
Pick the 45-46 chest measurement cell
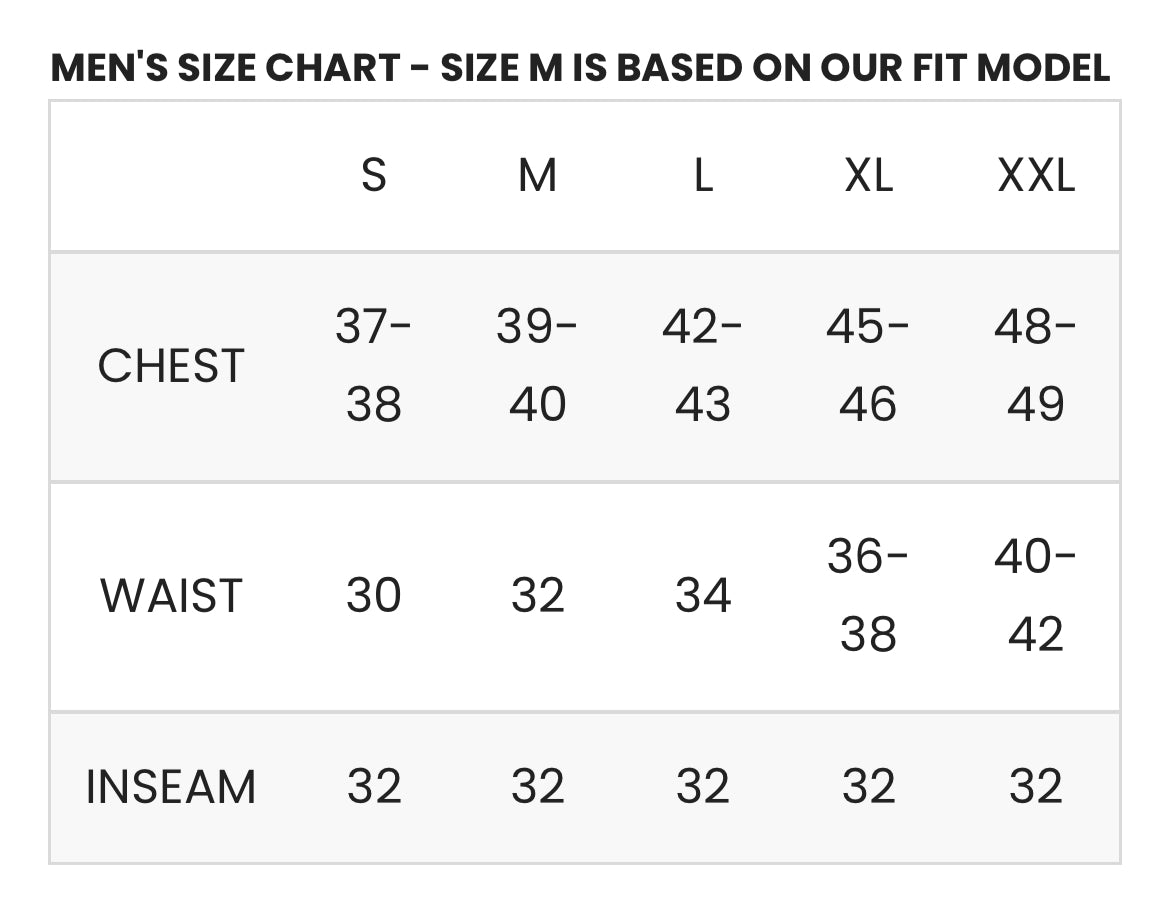click(868, 366)
